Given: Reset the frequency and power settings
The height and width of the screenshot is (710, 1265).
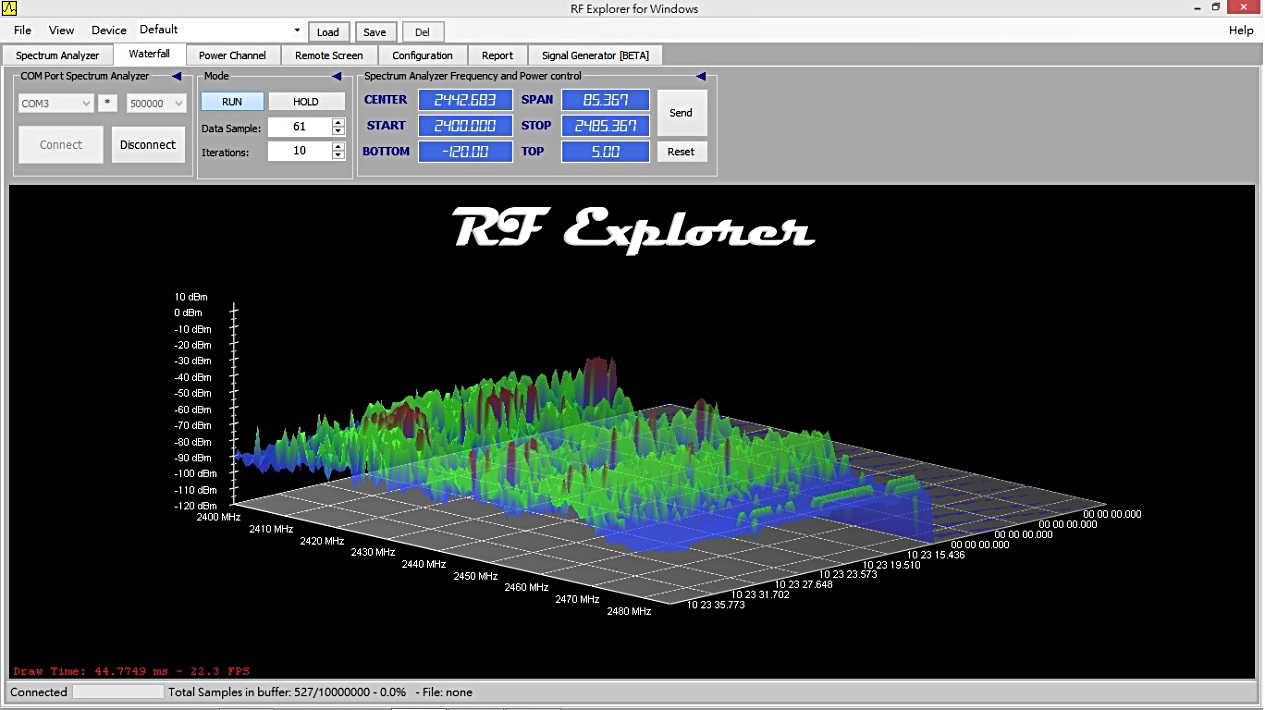Looking at the screenshot, I should [x=681, y=152].
